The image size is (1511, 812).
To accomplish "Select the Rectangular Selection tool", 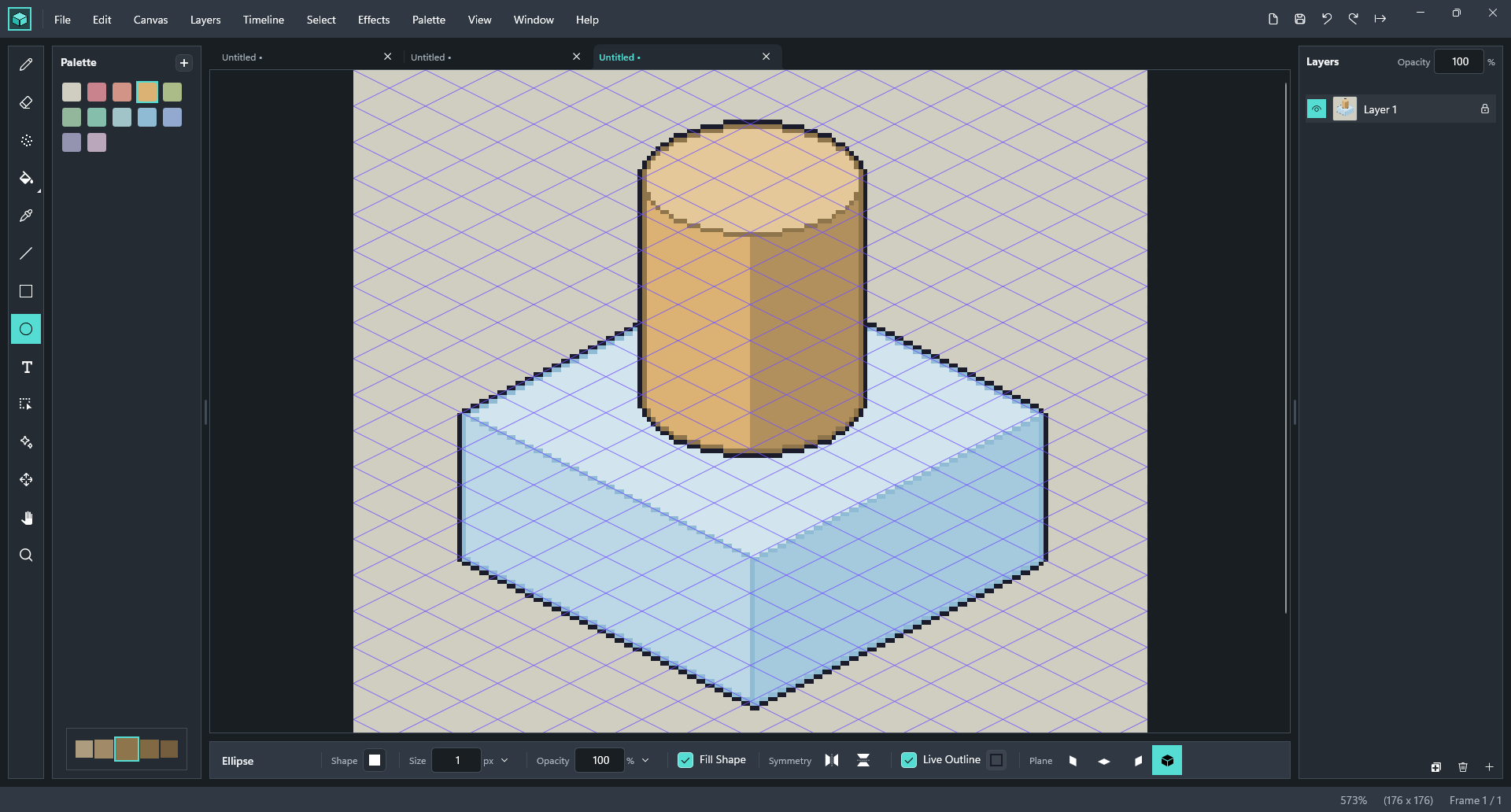I will (x=26, y=404).
